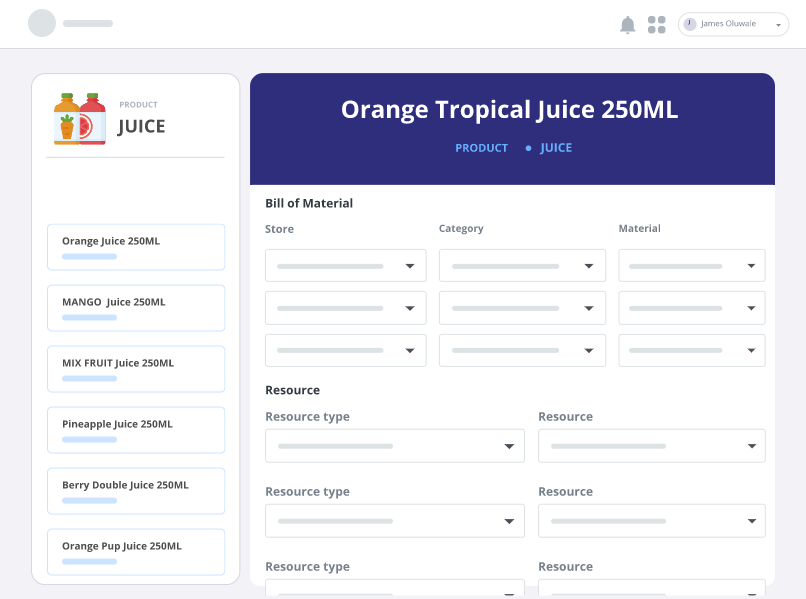Screen dimensions: 806x599
Task: Click the PRODUCT breadcrumb link
Action: [x=481, y=148]
